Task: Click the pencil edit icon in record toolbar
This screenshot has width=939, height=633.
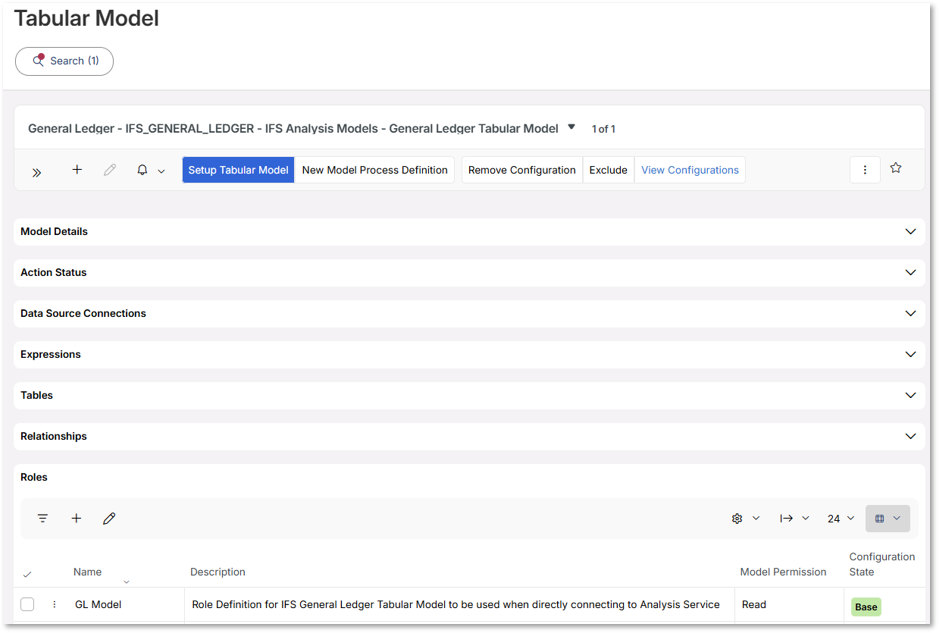Action: 110,170
